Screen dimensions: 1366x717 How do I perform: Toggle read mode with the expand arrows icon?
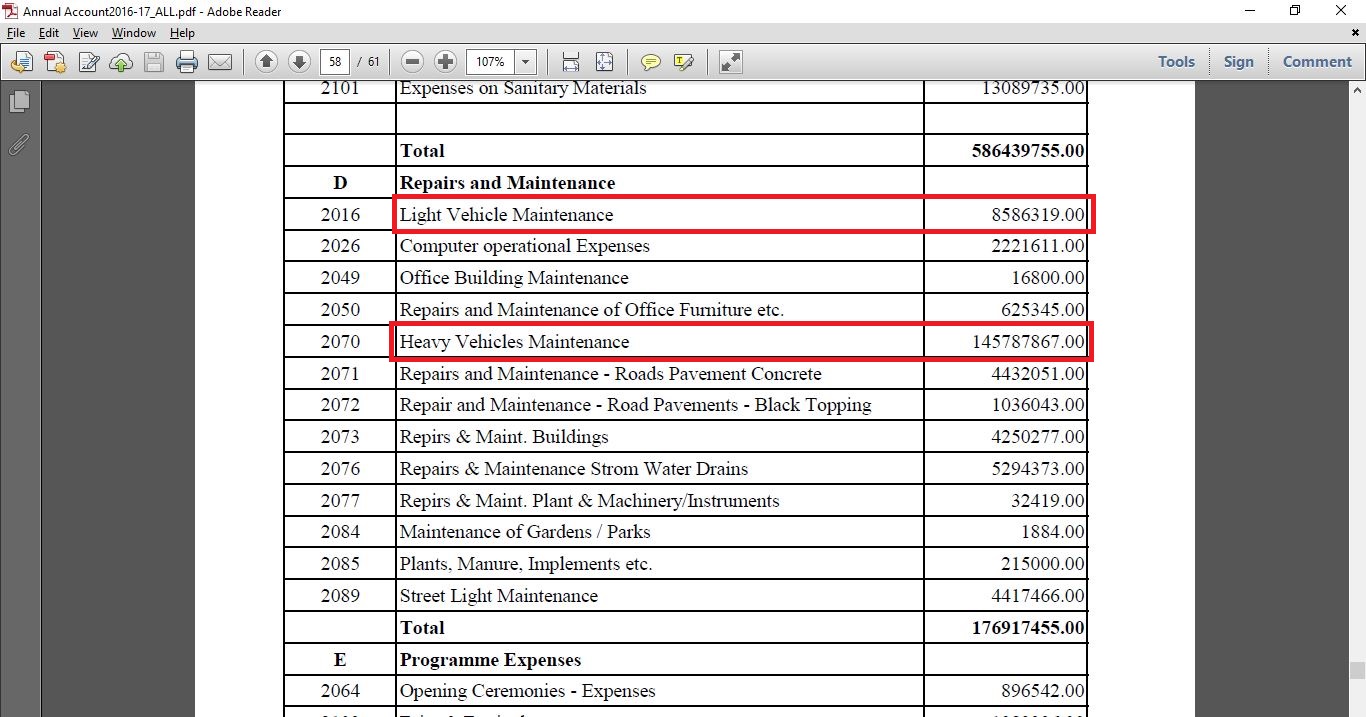(x=731, y=62)
